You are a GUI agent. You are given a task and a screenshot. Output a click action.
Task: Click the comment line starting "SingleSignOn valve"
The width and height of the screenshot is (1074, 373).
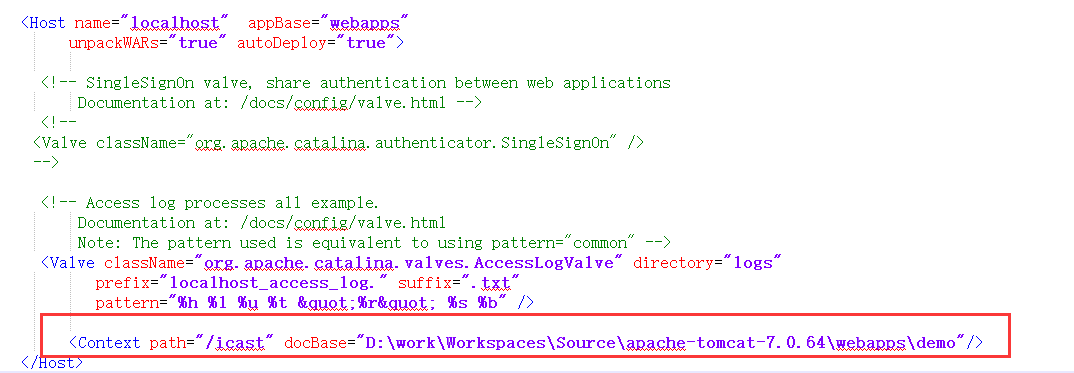[x=355, y=83]
